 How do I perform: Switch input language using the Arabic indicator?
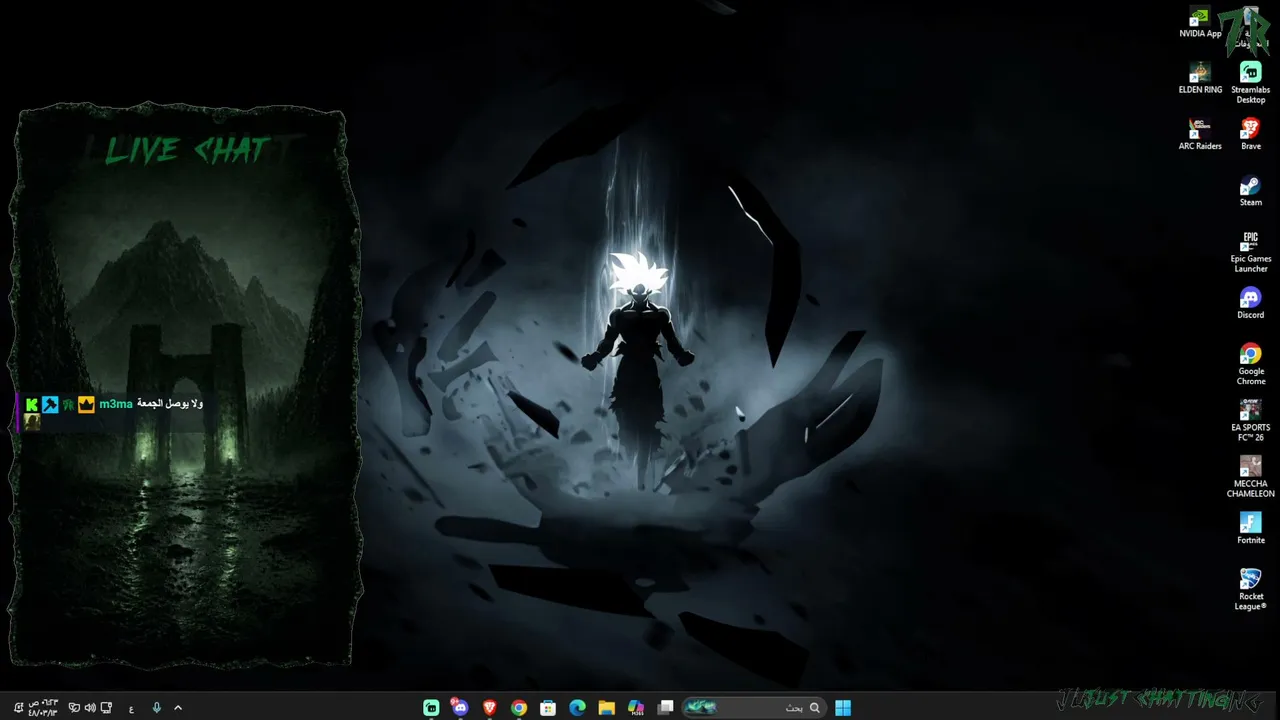131,709
